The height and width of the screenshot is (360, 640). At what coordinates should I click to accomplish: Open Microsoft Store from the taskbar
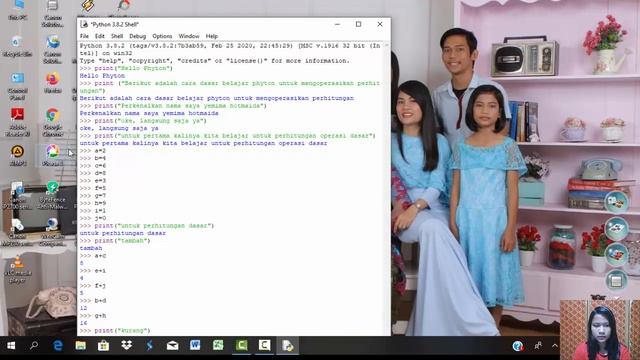pyautogui.click(x=103, y=346)
